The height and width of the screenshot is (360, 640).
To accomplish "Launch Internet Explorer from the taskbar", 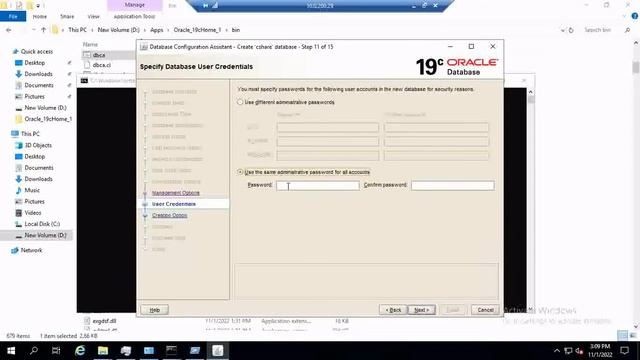I will pyautogui.click(x=80, y=351).
